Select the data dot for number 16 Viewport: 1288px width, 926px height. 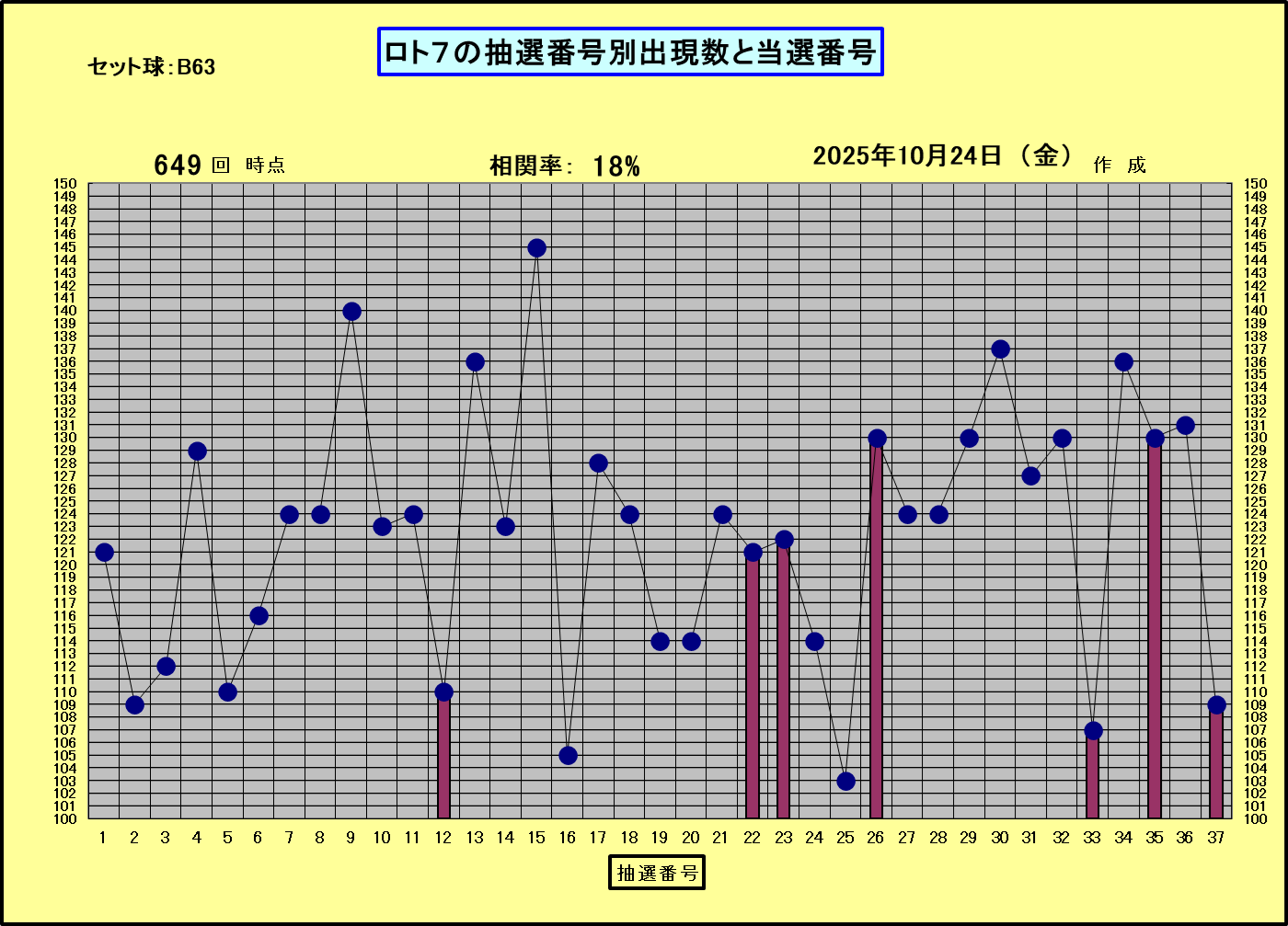tap(568, 755)
